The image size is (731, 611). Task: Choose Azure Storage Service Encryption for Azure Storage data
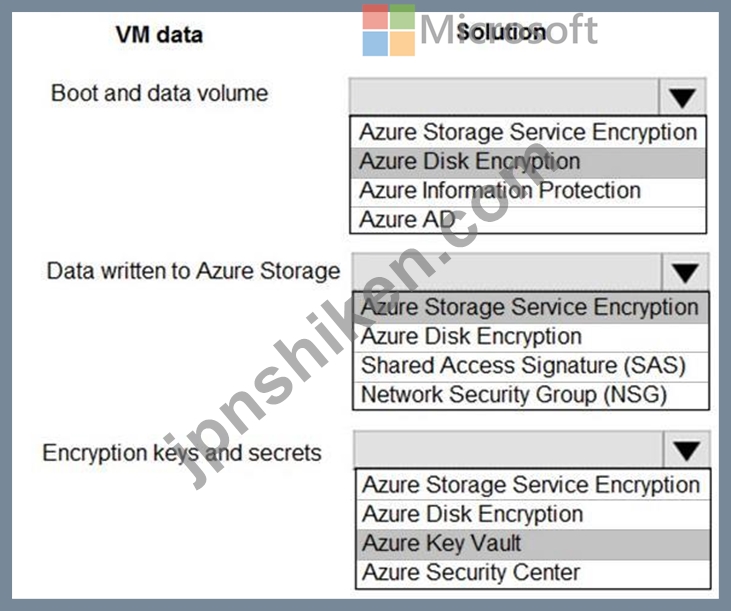click(x=531, y=308)
